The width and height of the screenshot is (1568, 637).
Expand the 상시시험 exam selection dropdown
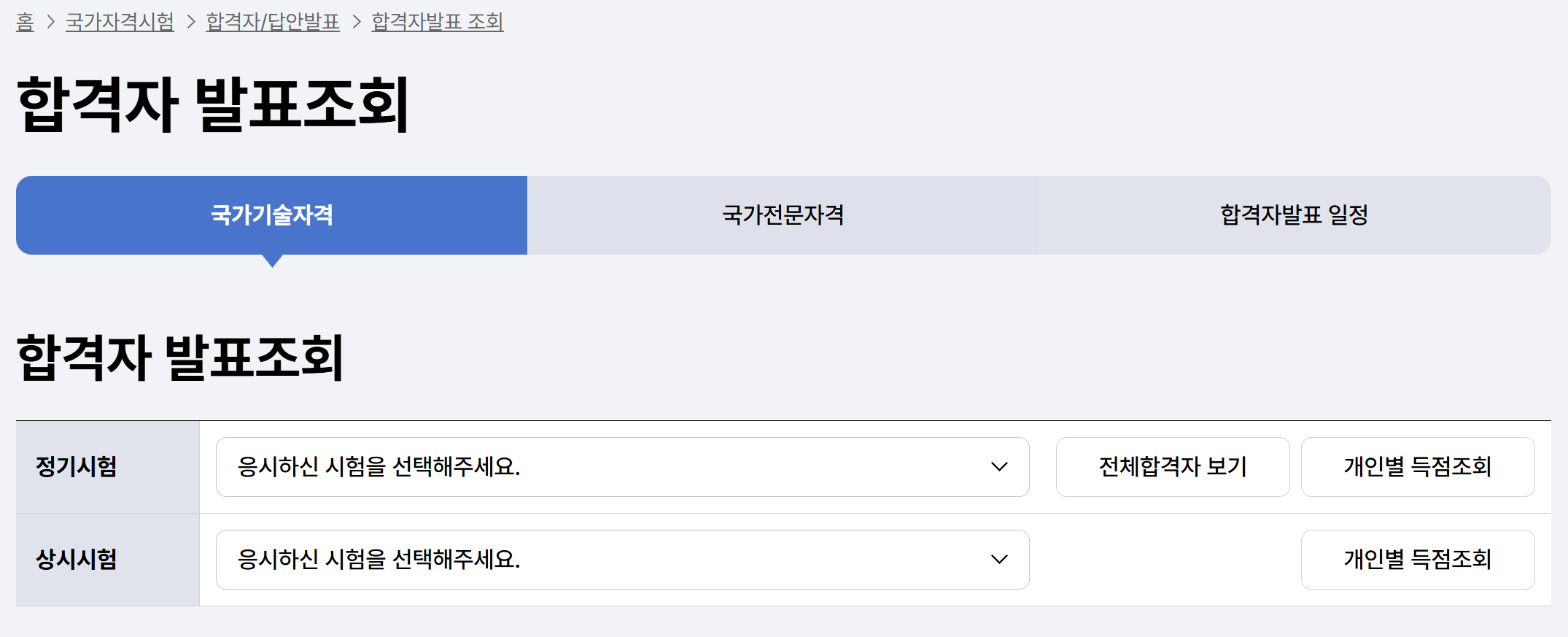pyautogui.click(x=622, y=560)
